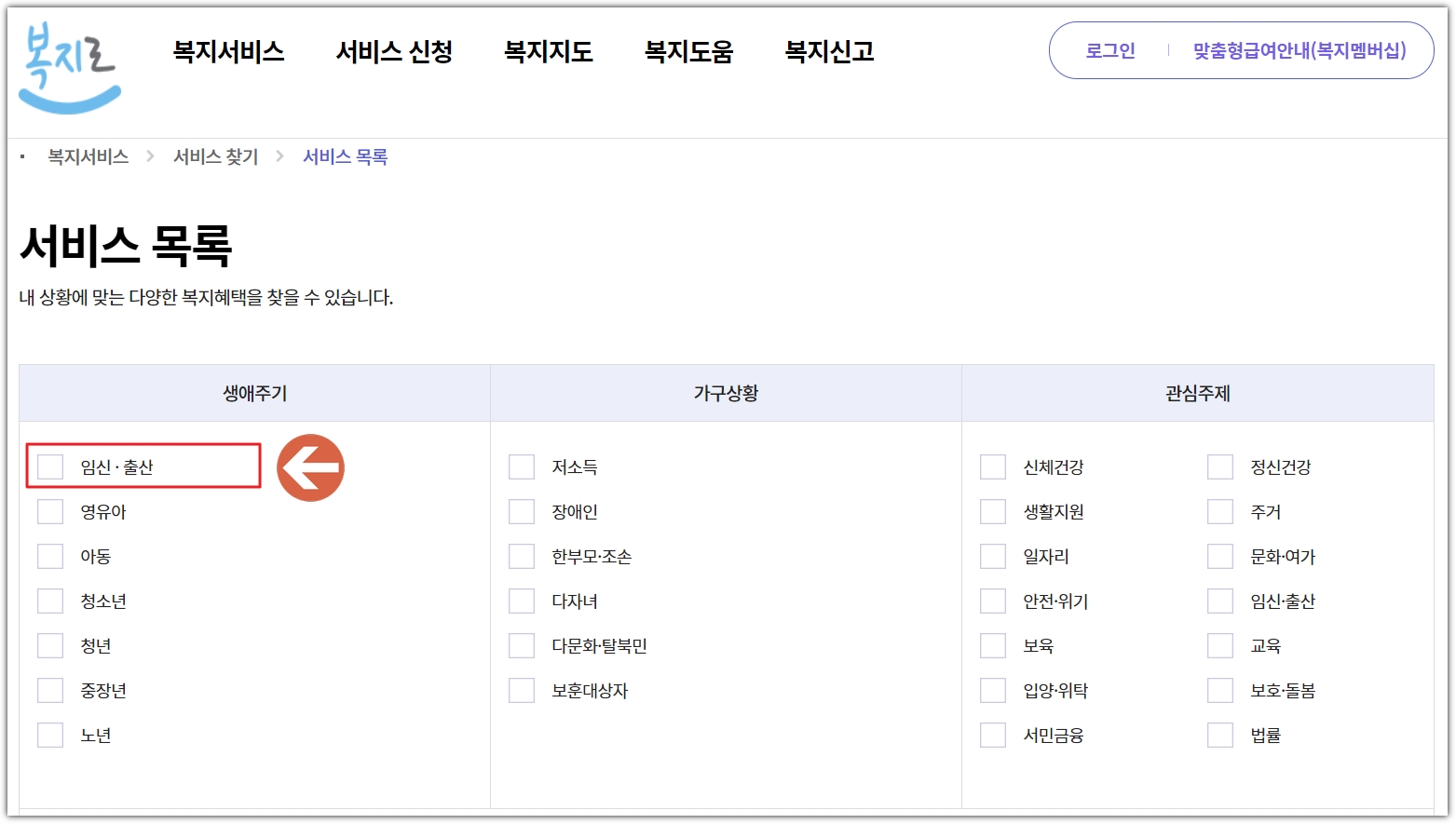Screen dimensions: 1456x824
Task: Check the 서민금융 checkbox
Action: (x=993, y=734)
